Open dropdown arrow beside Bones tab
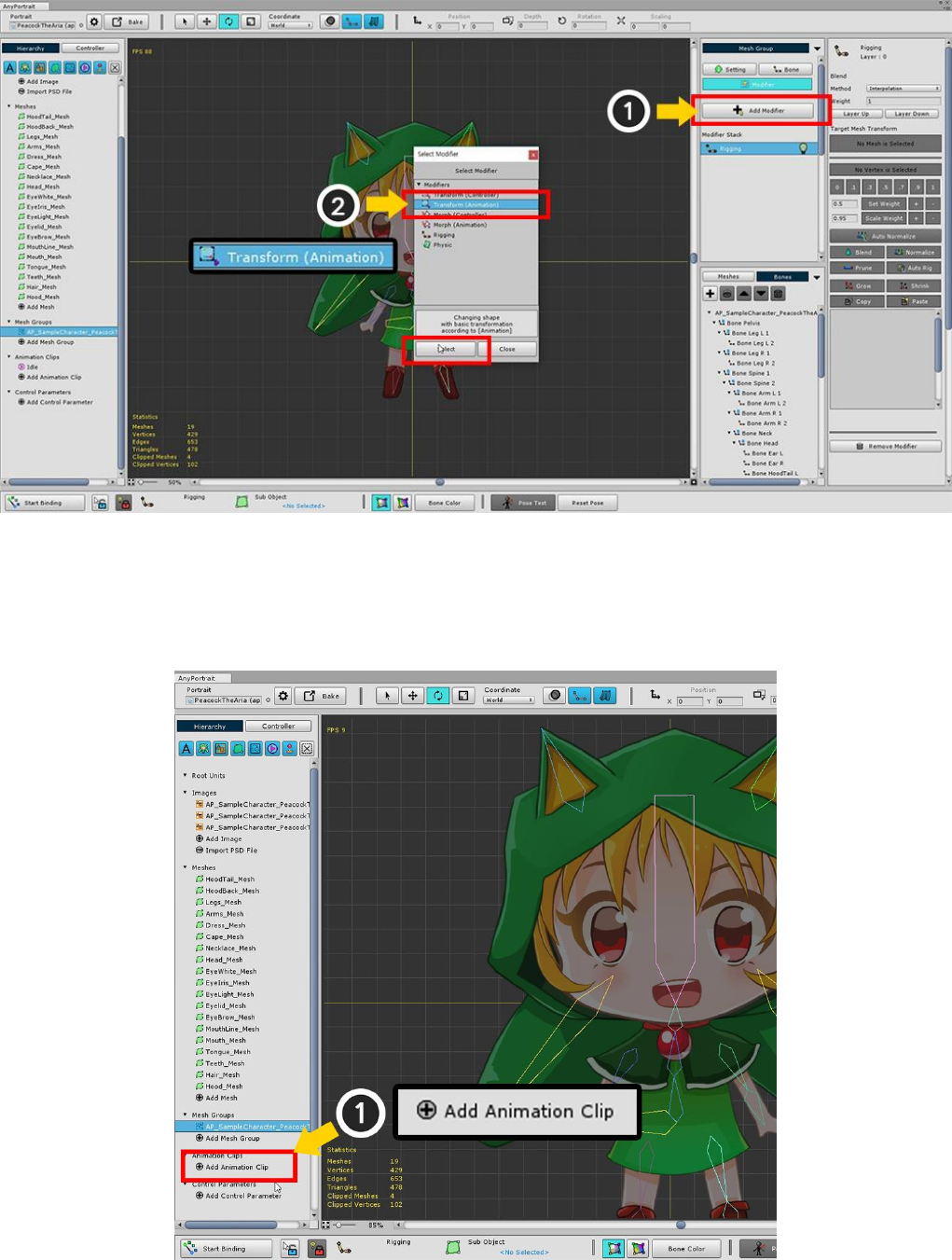This screenshot has width=952, height=1260. pos(817,277)
